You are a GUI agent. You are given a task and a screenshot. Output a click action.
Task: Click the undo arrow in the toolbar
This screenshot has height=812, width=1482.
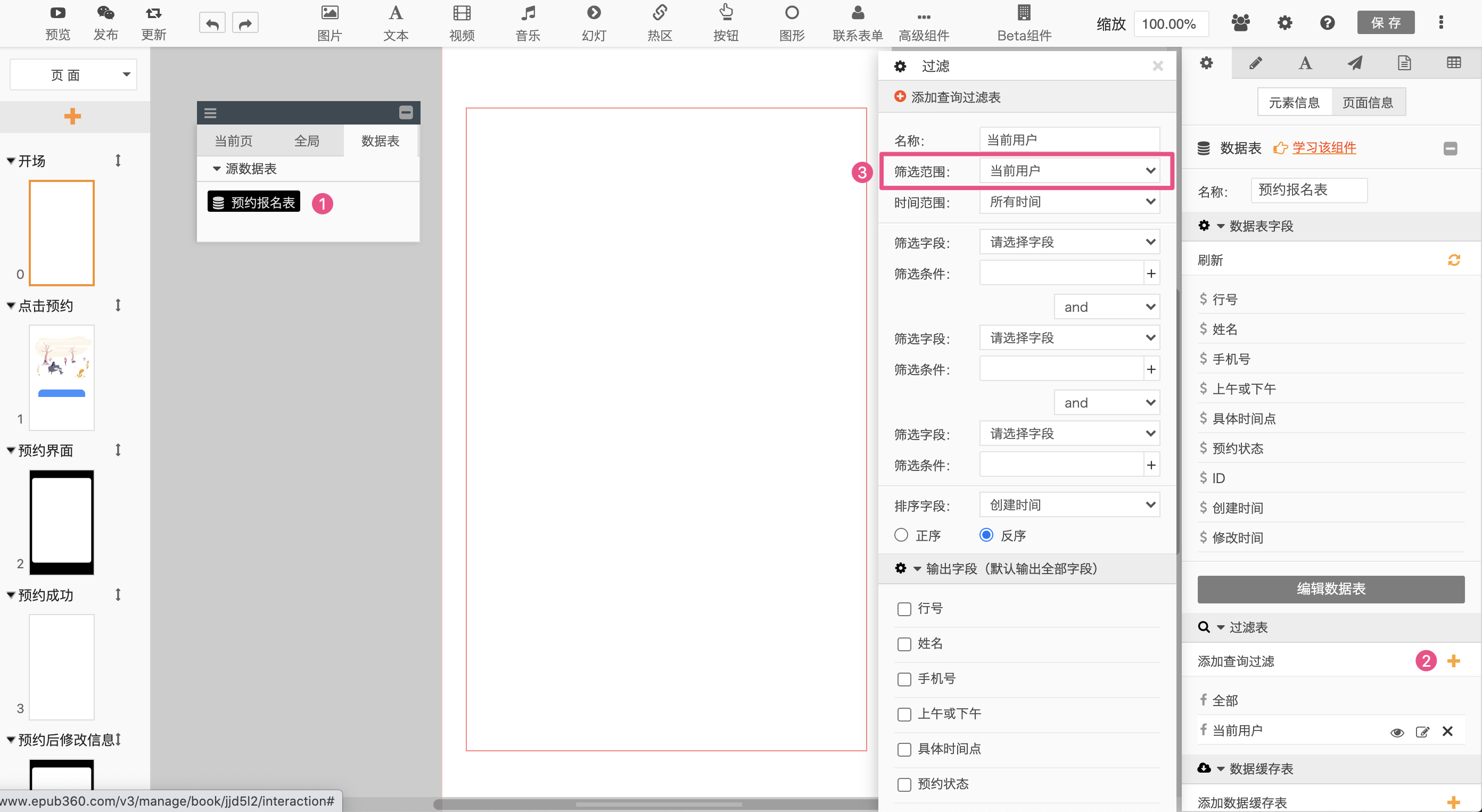click(212, 24)
